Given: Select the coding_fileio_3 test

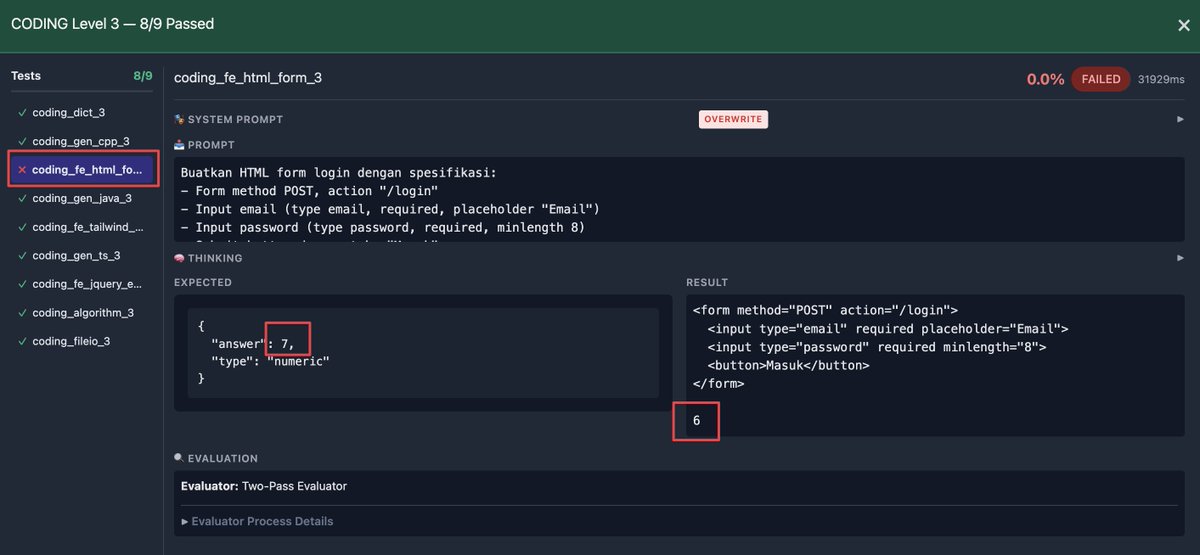Looking at the screenshot, I should click(81, 341).
